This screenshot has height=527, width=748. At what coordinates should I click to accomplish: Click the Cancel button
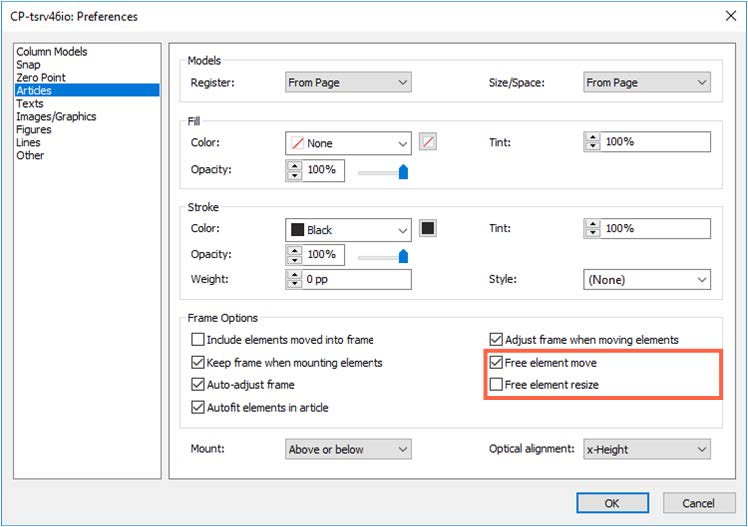697,503
